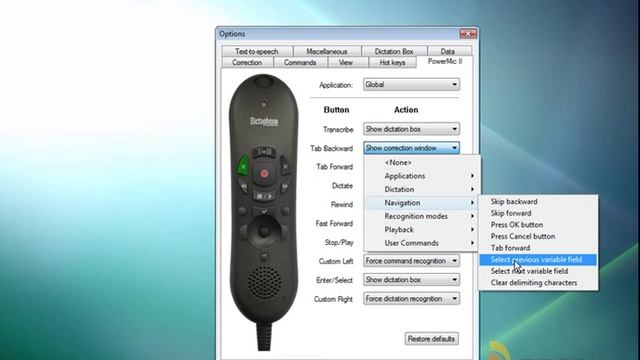Click the red record button on microphone image

(264, 174)
